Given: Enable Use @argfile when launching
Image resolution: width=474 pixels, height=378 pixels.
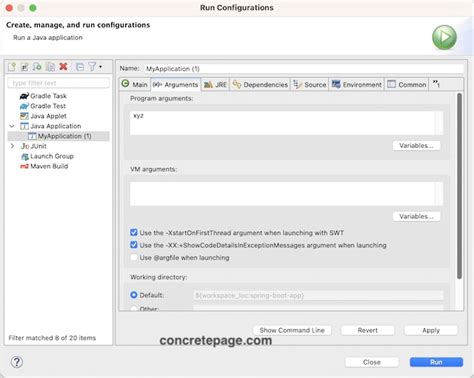Looking at the screenshot, I should tap(134, 257).
